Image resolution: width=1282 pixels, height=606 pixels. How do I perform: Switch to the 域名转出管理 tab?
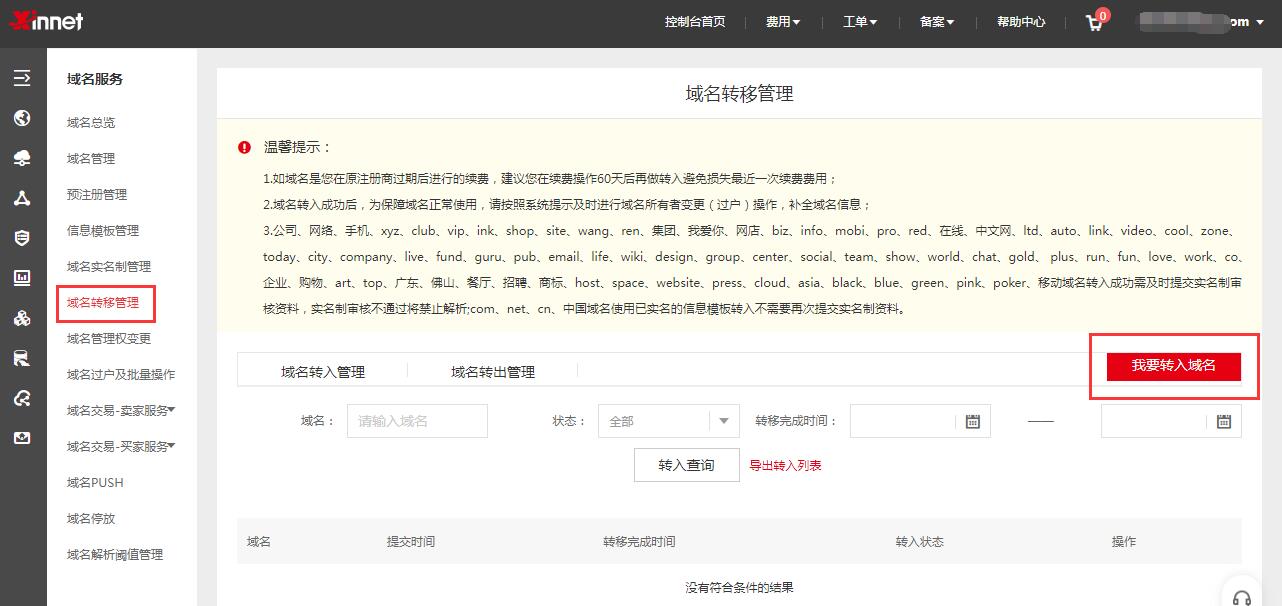tap(492, 372)
